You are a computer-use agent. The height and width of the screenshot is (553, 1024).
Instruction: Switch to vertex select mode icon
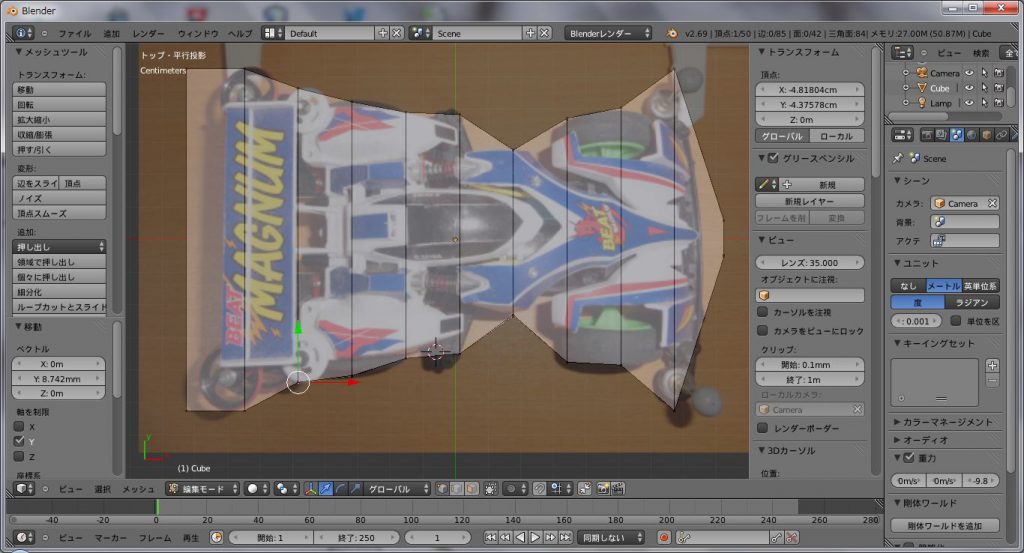click(442, 488)
